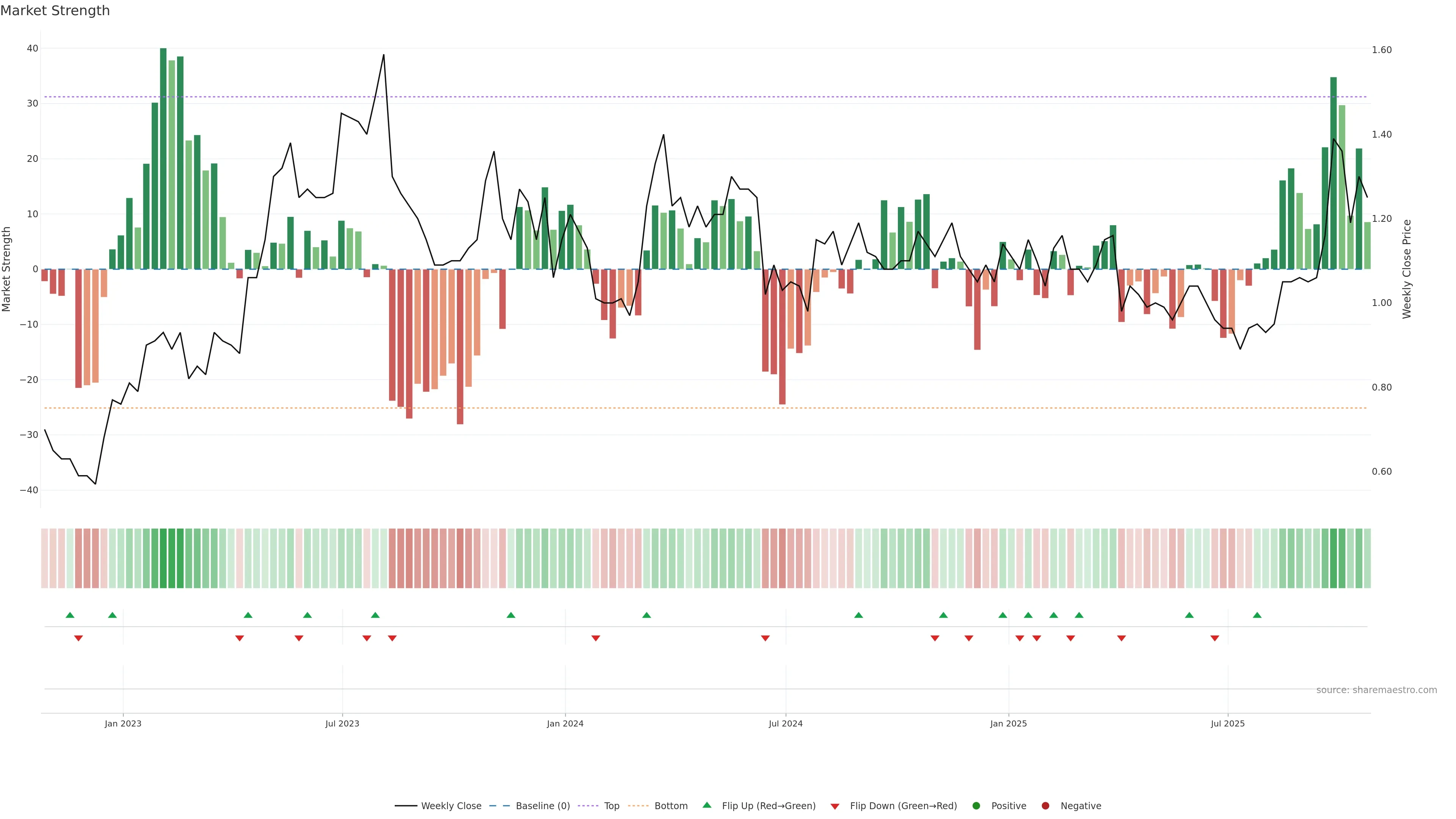This screenshot has height=819, width=1456.
Task: Click the green Positive legend circle
Action: pos(976,806)
